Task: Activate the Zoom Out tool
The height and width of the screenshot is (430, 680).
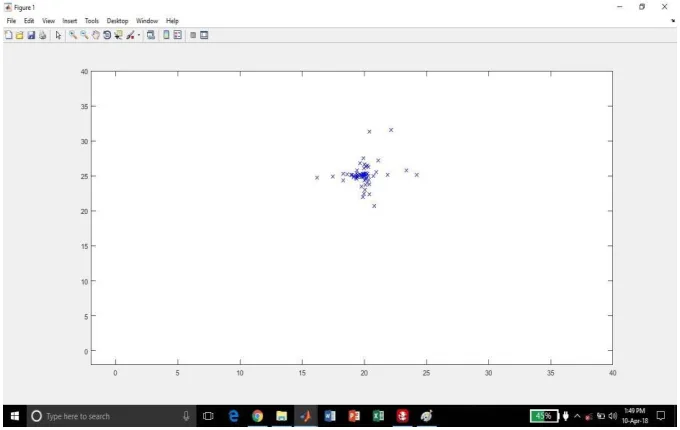Action: pos(84,35)
